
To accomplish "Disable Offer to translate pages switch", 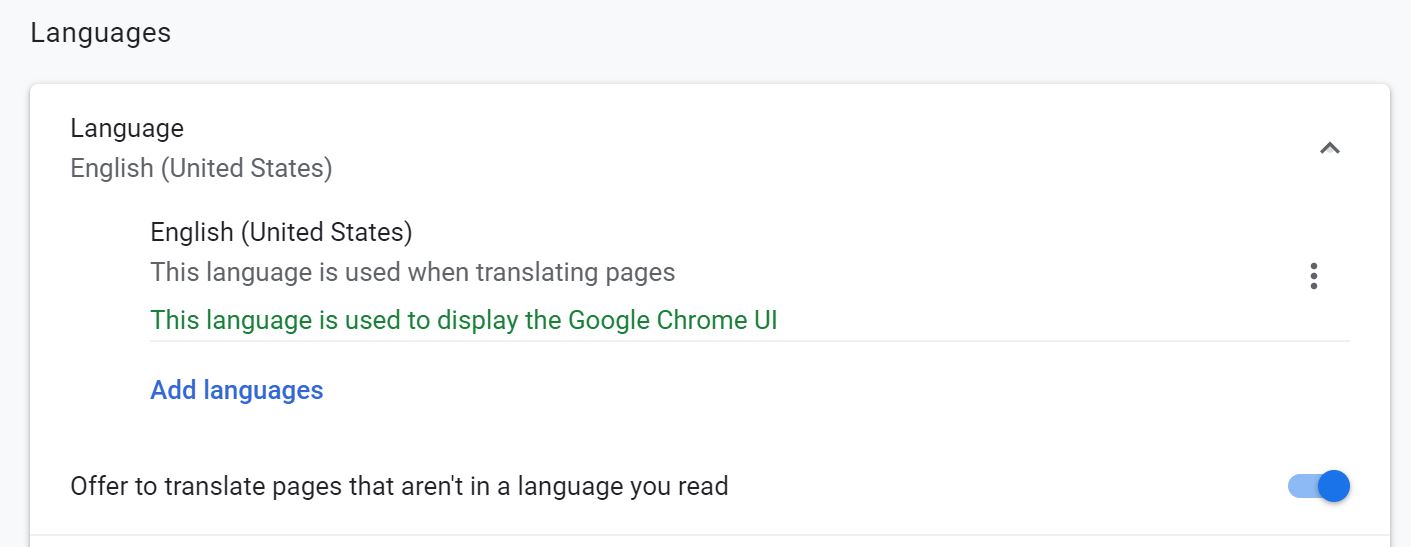I will coord(1319,486).
